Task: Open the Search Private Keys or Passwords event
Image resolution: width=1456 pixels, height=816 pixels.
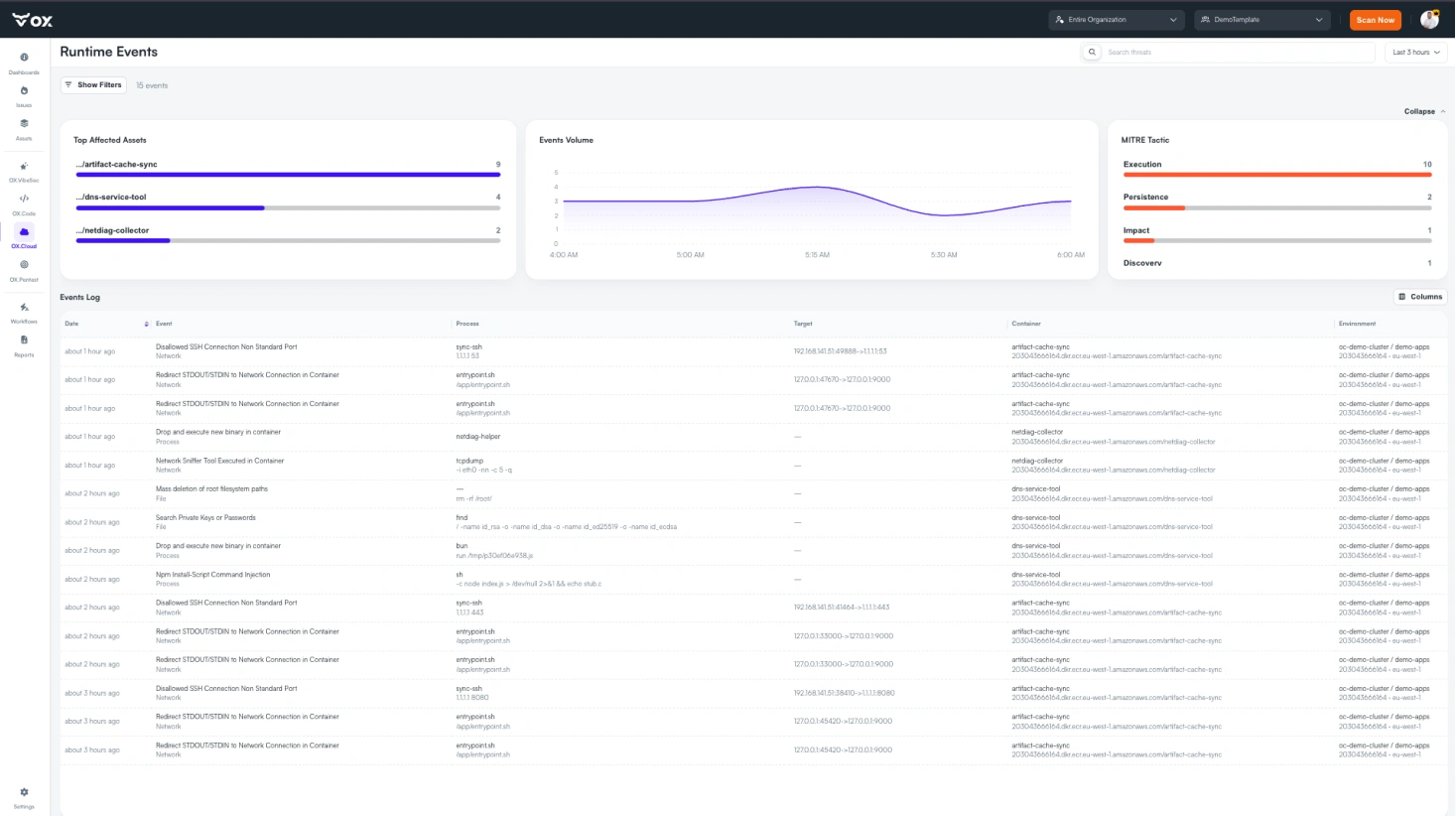Action: [x=205, y=517]
